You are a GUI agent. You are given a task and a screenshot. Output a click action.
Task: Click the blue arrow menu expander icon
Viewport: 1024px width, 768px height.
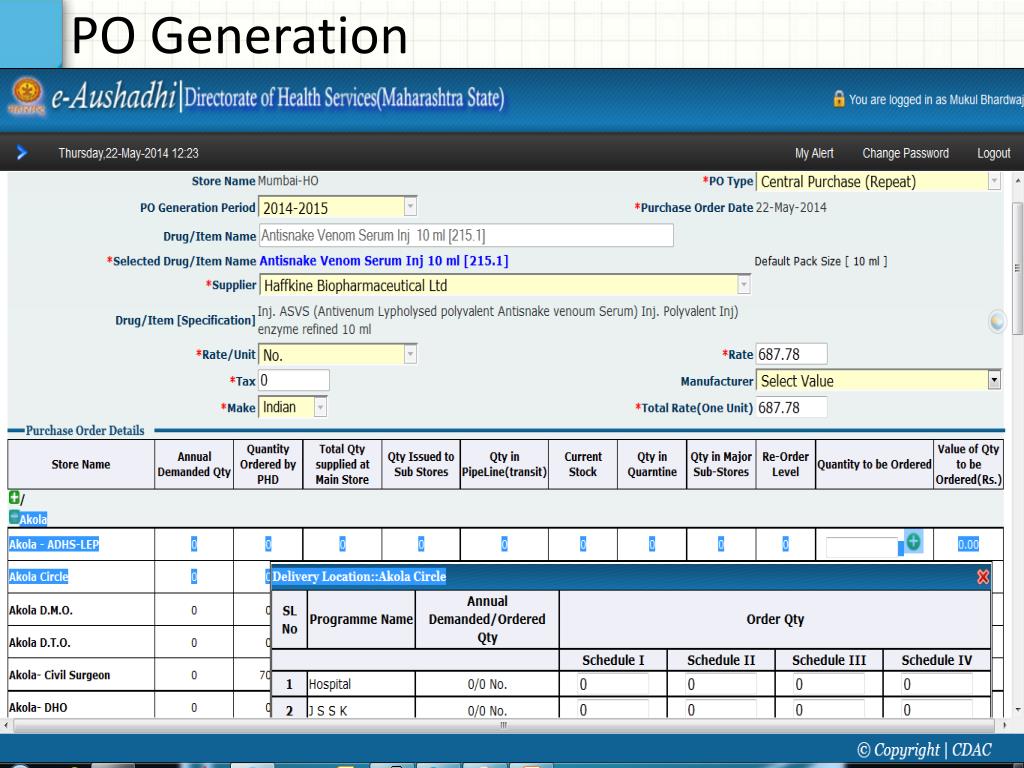22,153
